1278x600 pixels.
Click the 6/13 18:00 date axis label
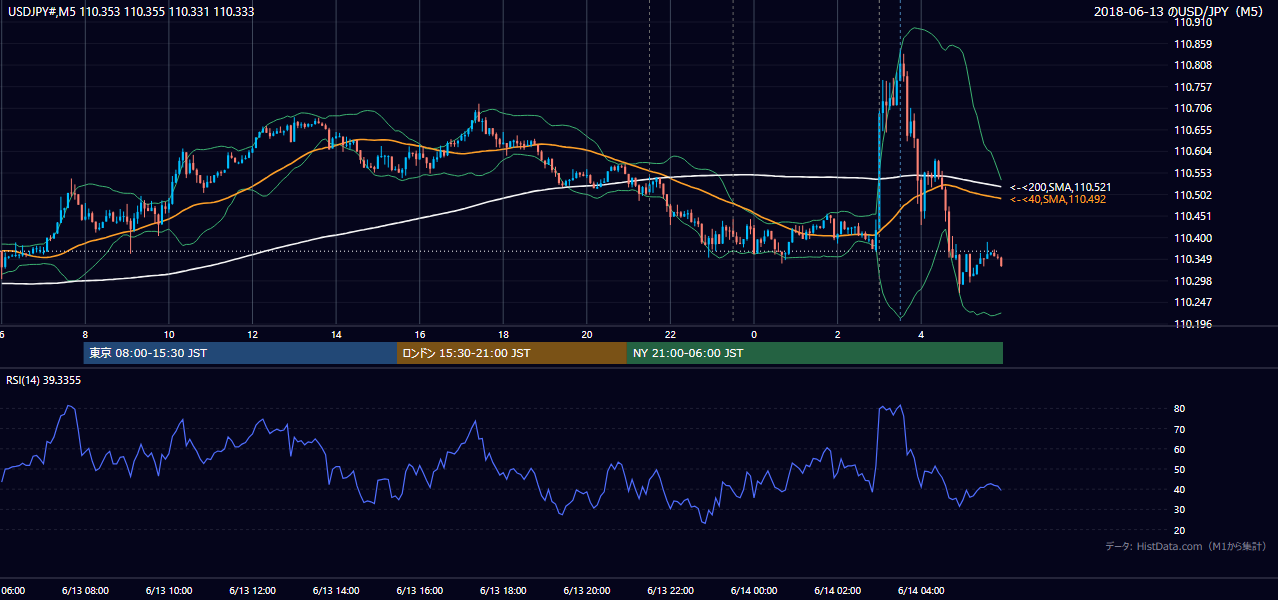click(x=504, y=591)
